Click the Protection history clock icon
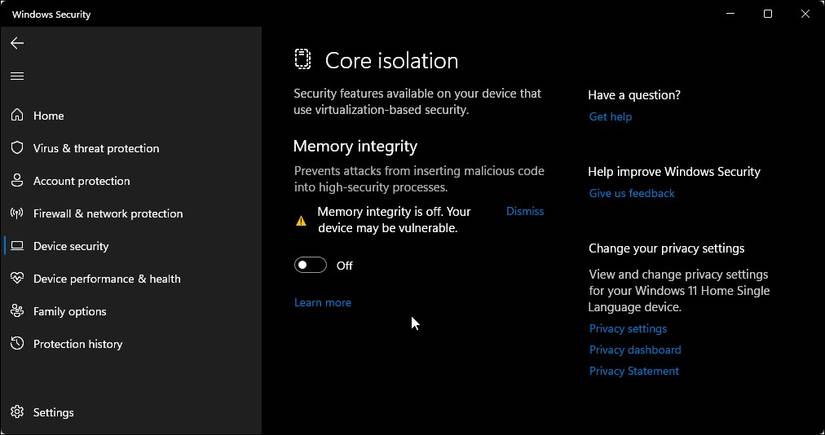This screenshot has height=435, width=825. click(x=17, y=343)
